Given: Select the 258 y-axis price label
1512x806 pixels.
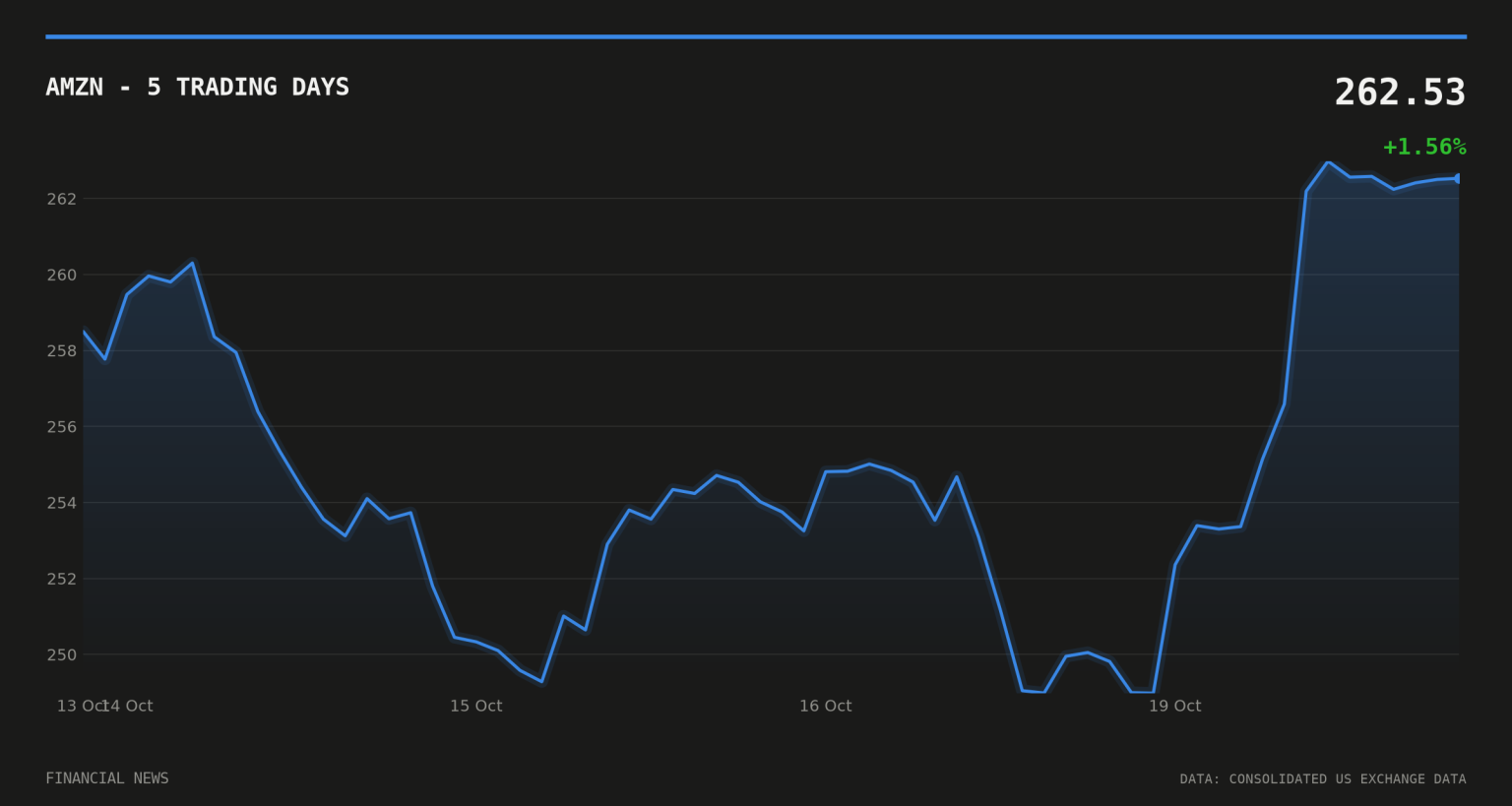Looking at the screenshot, I should pos(61,350).
